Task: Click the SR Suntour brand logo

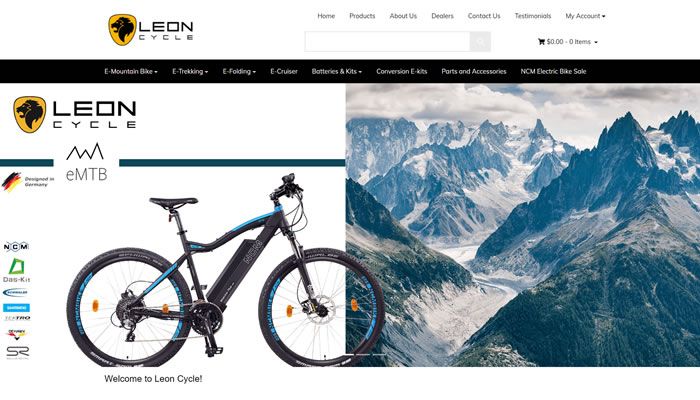Action: point(18,352)
